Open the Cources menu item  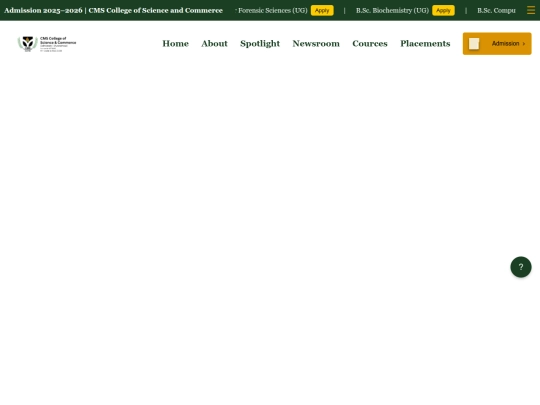[370, 43]
